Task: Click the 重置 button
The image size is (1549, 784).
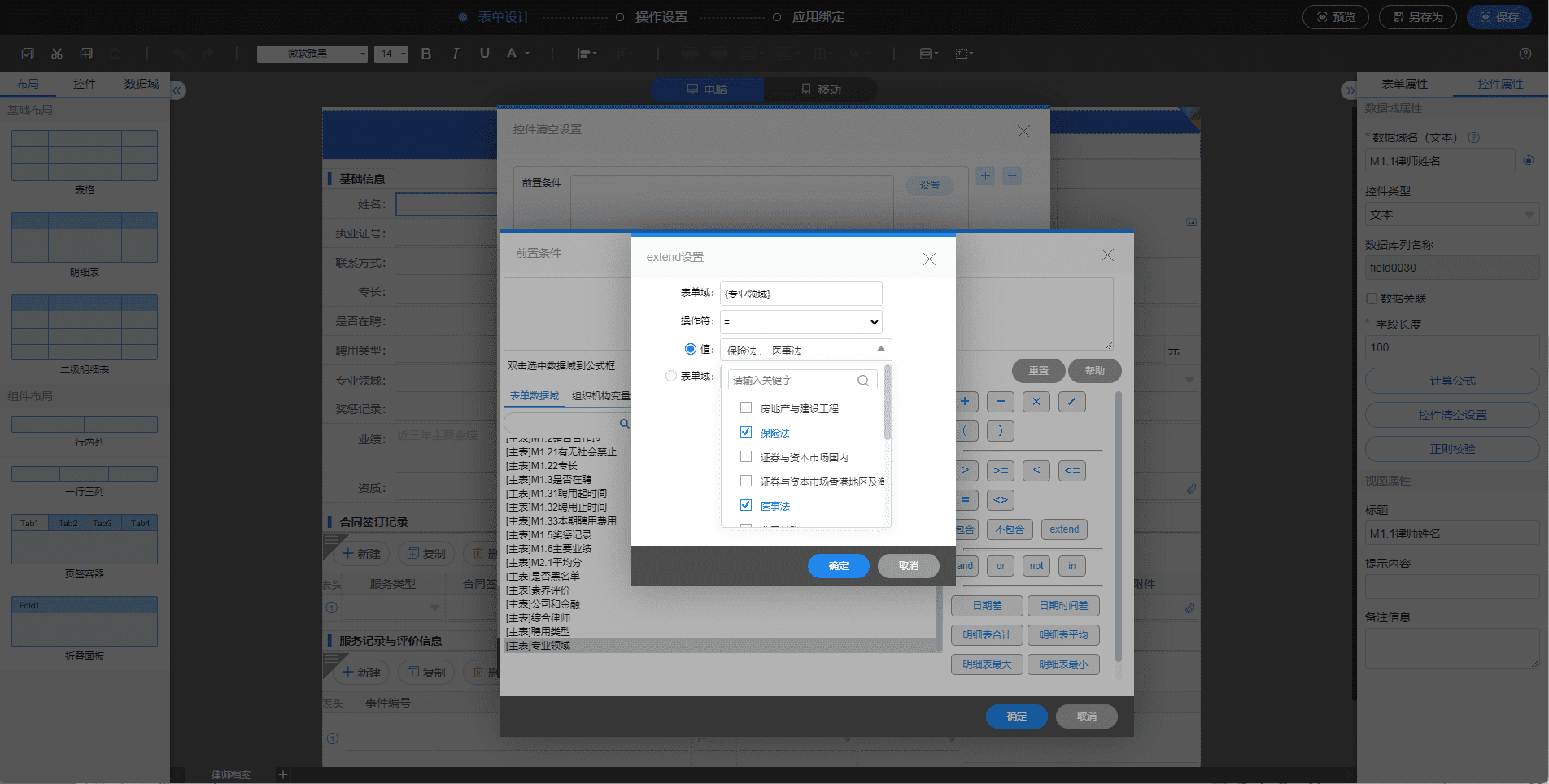Action: tap(1039, 371)
